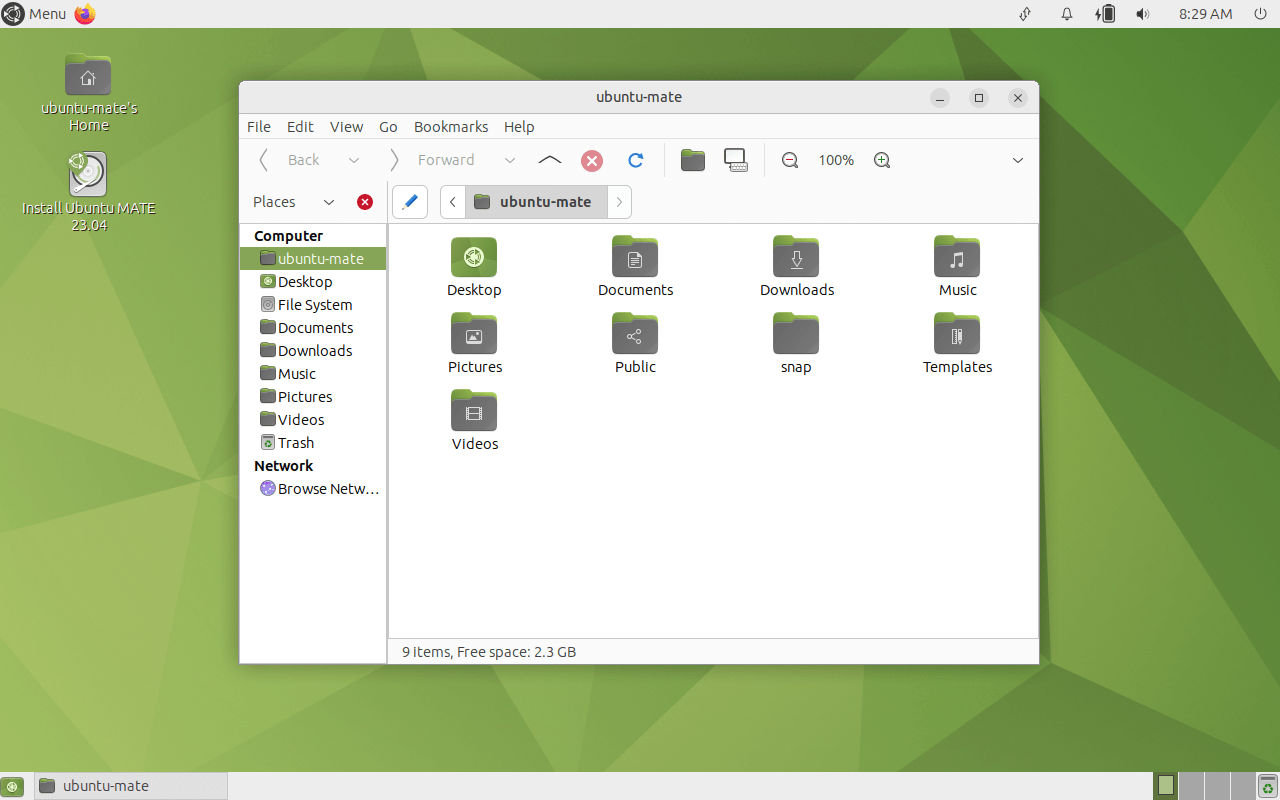Image resolution: width=1280 pixels, height=800 pixels.
Task: Click path bar left scroll chevron
Action: tap(453, 202)
